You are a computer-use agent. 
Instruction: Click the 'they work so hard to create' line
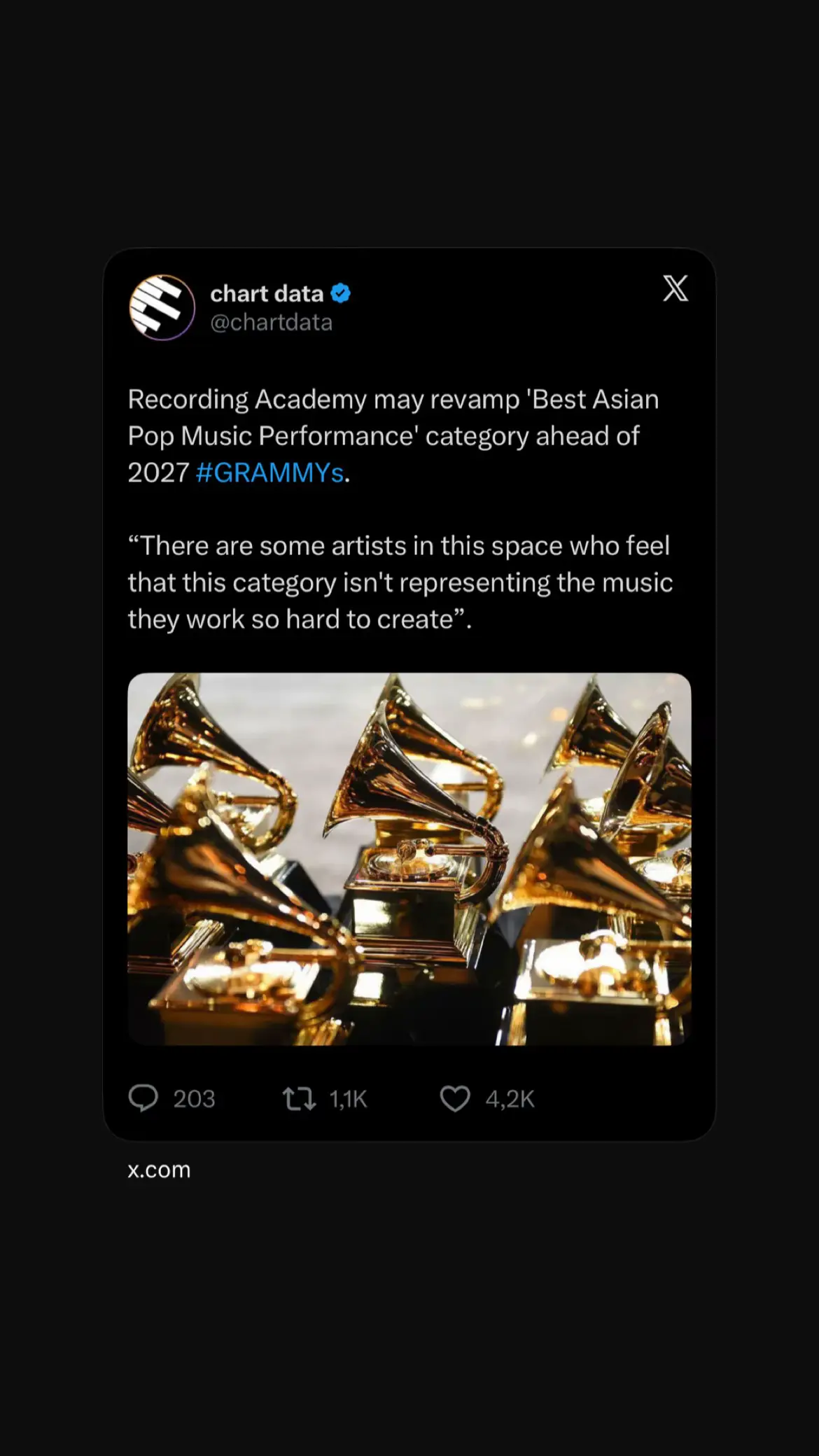coord(300,619)
